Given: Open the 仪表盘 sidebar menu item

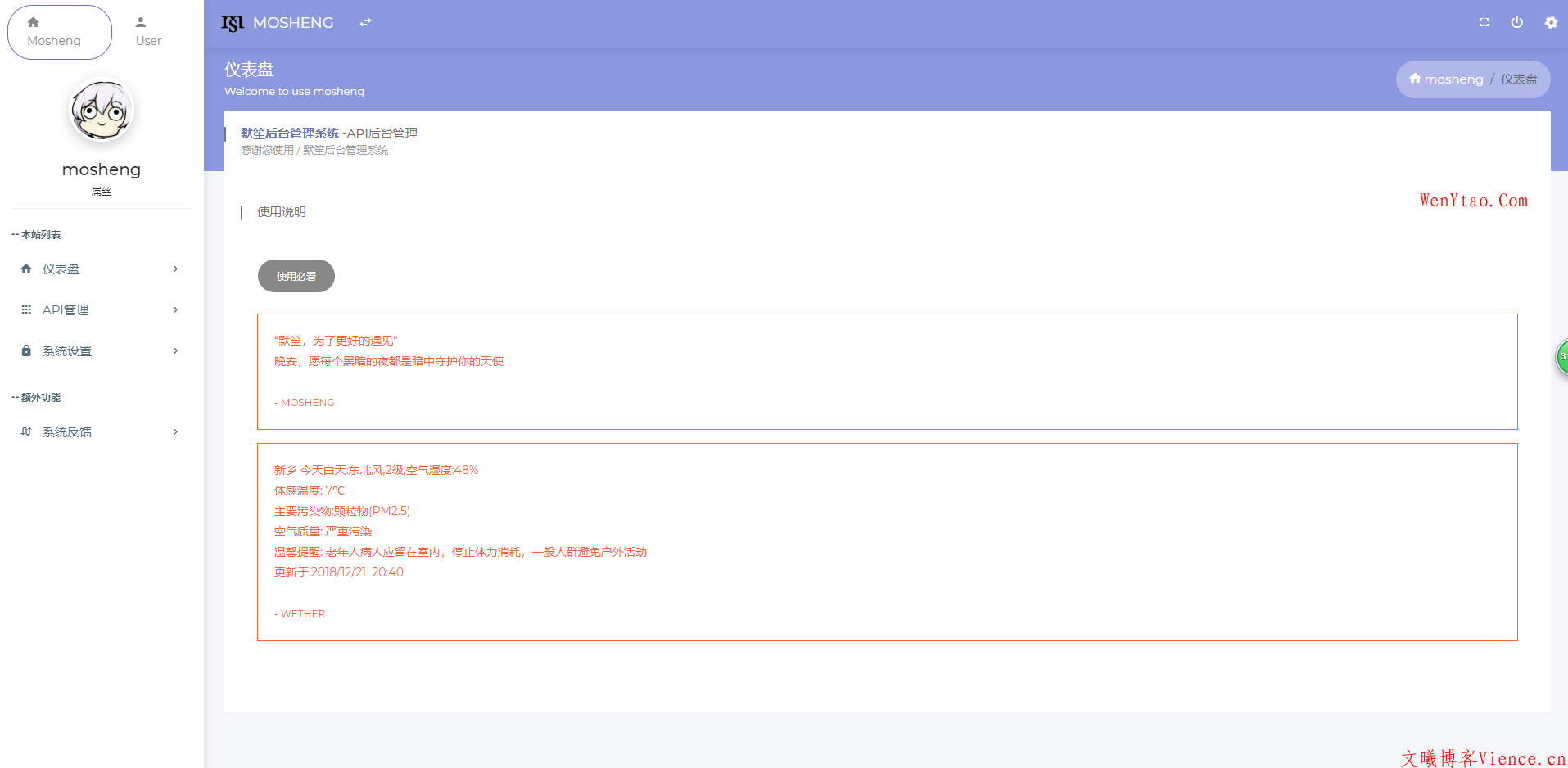Looking at the screenshot, I should [x=102, y=269].
